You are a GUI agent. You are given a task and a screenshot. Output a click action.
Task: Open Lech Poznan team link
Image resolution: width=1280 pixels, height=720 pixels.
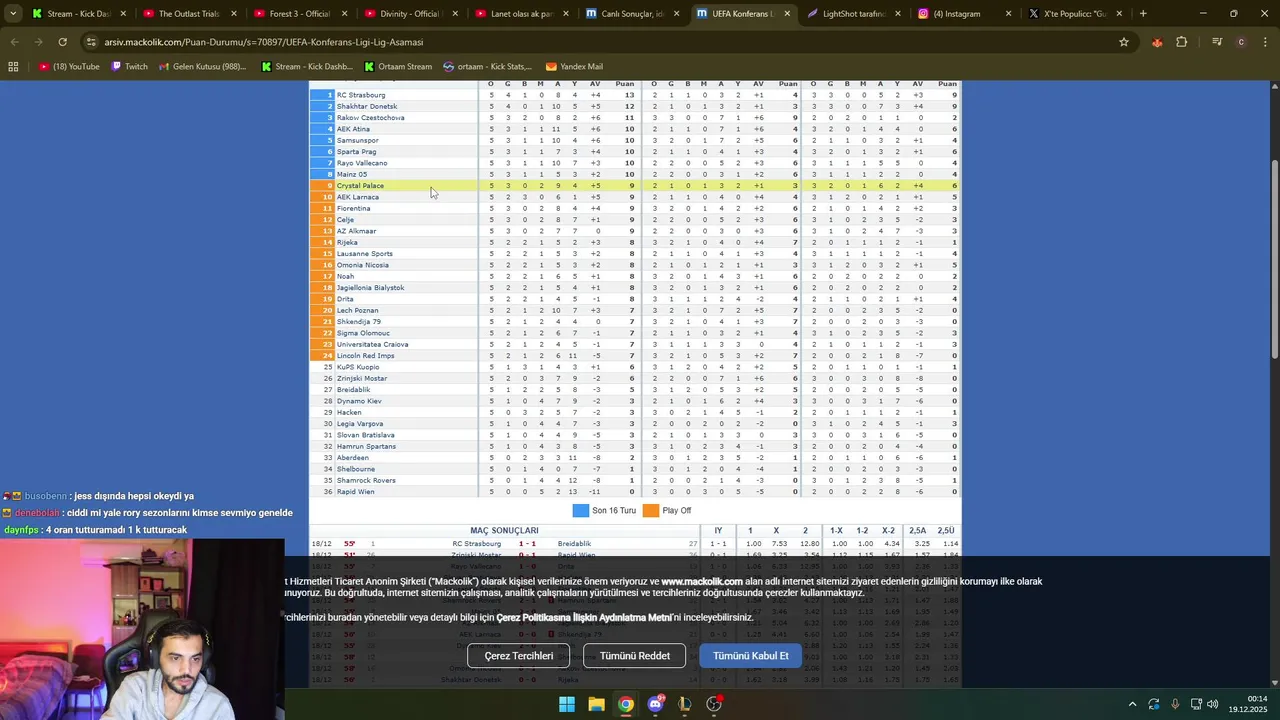(358, 310)
